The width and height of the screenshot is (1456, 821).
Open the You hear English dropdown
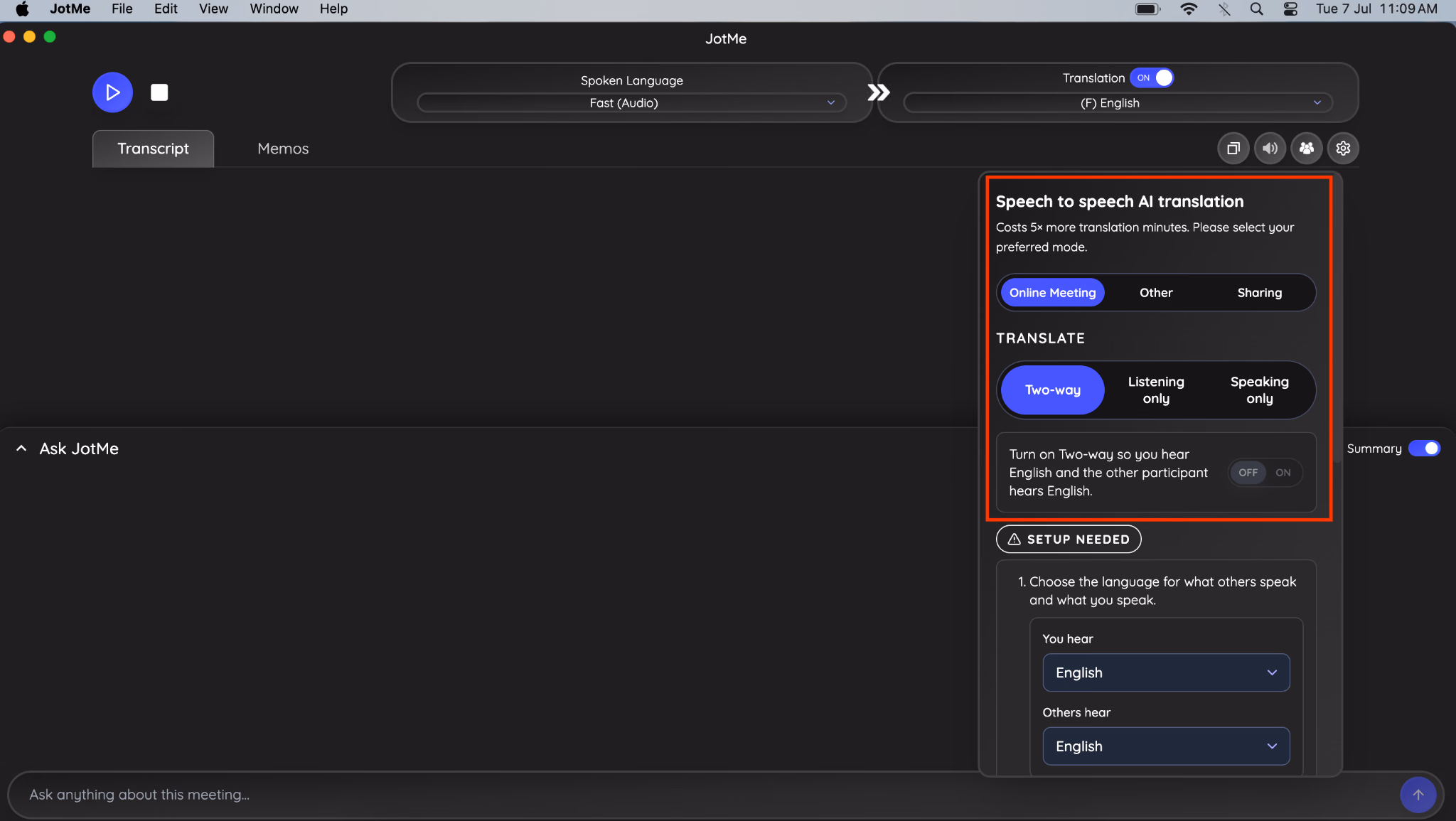coord(1166,672)
